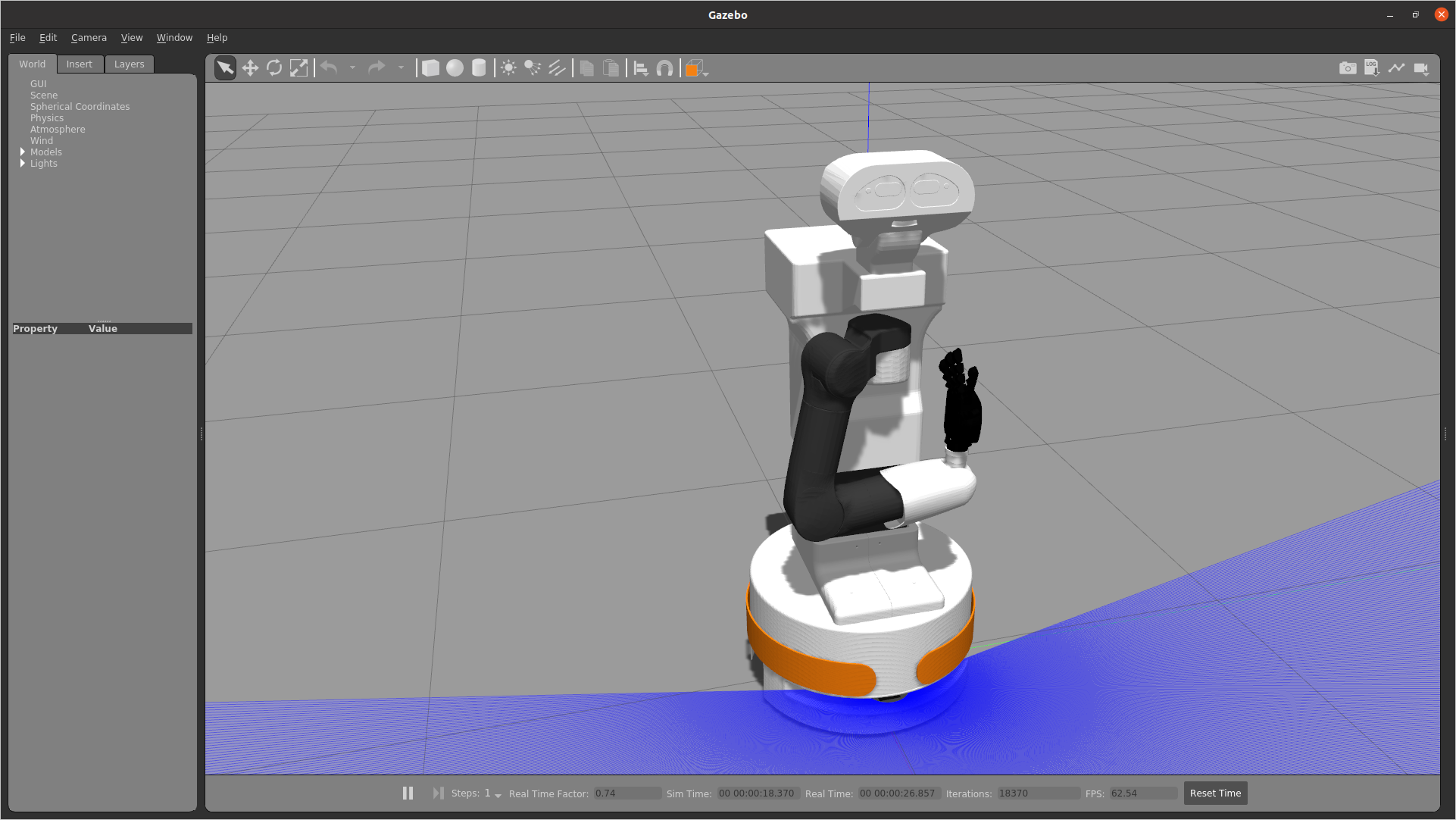Click the video record icon
Viewport: 1456px width, 820px height.
[1421, 69]
